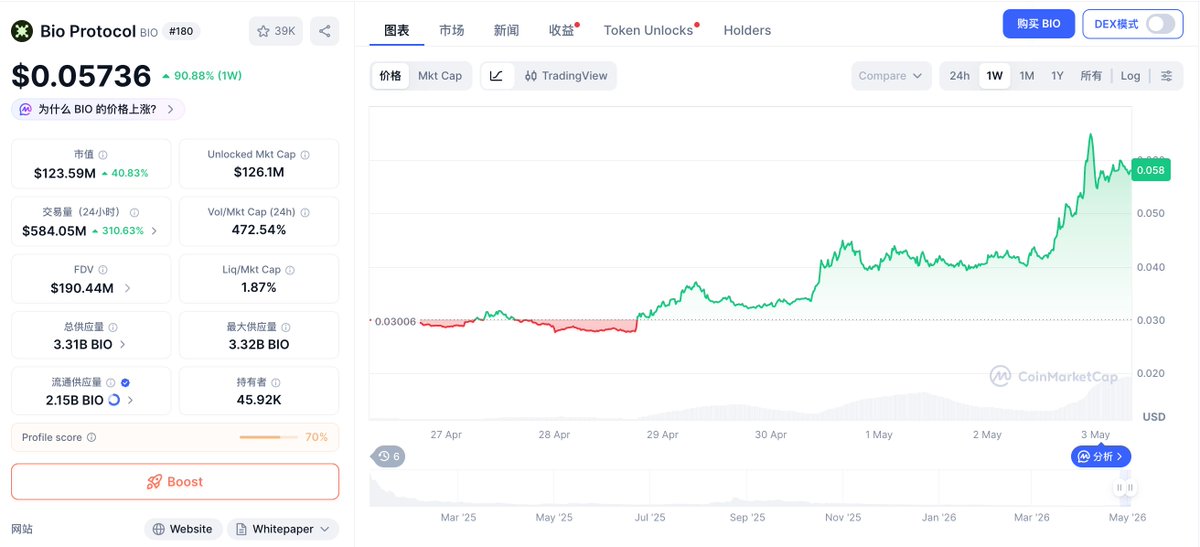Click the info icon beside 最大供应量
The image size is (1200, 547).
tap(286, 327)
